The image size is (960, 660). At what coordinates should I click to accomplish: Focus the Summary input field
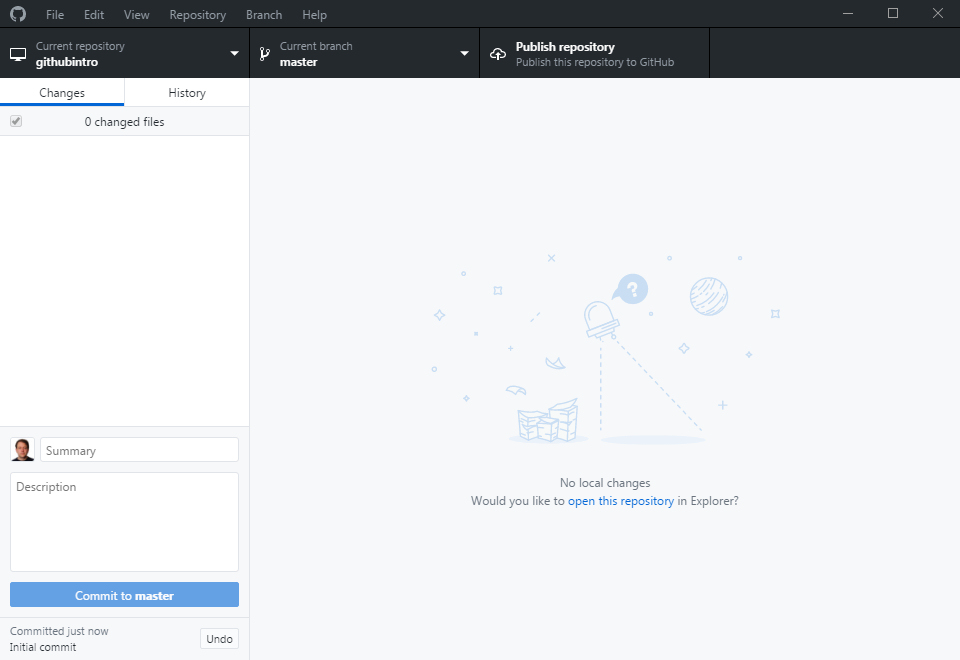point(139,450)
